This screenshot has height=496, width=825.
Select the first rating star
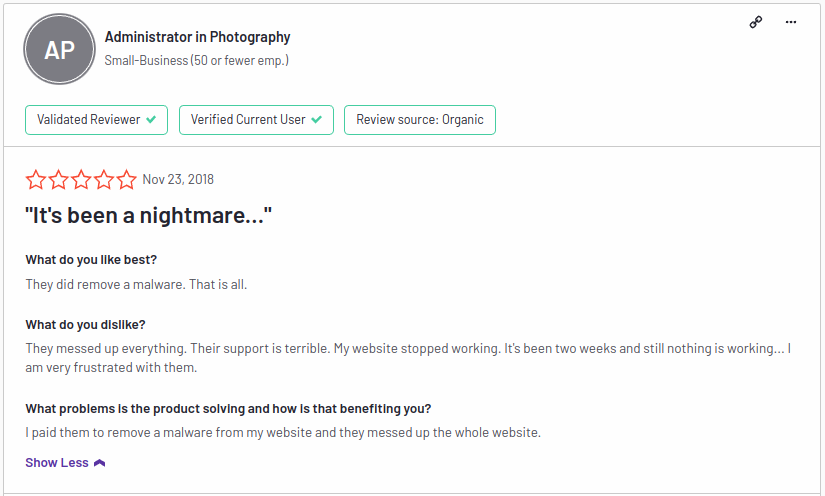point(36,179)
